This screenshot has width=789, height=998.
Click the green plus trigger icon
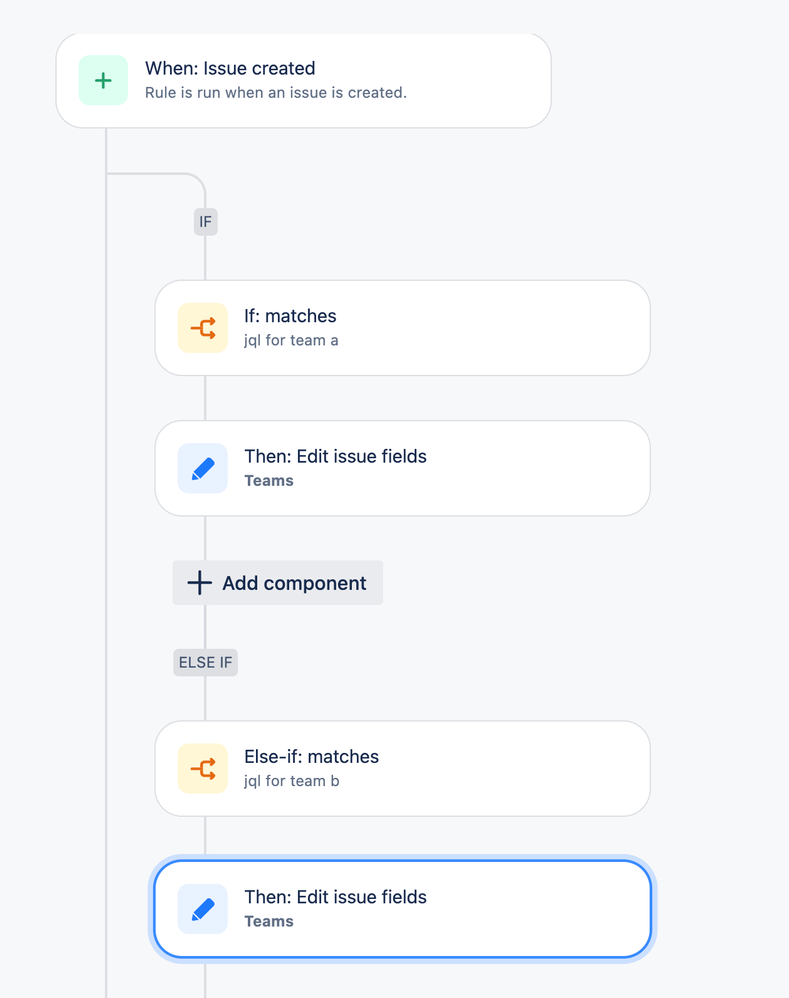pos(103,80)
